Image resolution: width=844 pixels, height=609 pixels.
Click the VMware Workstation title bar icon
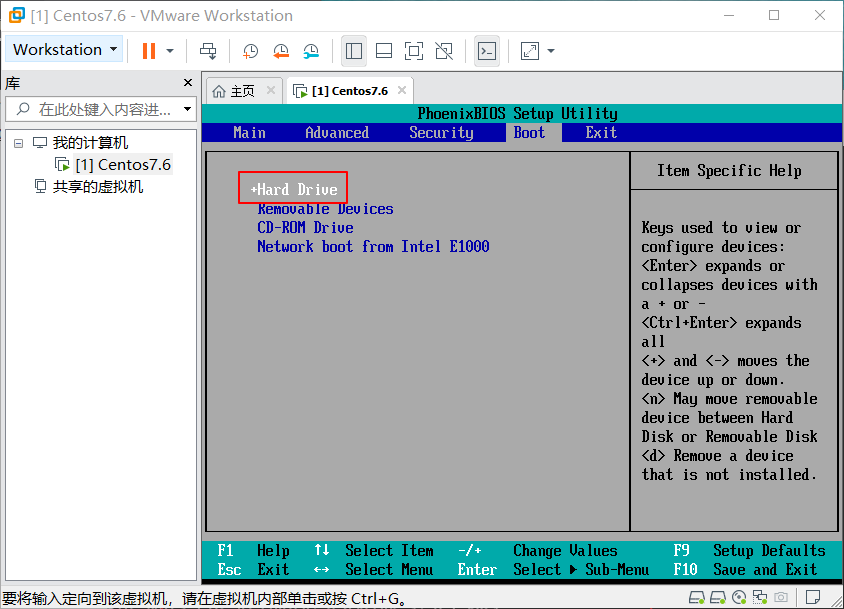[x=16, y=15]
